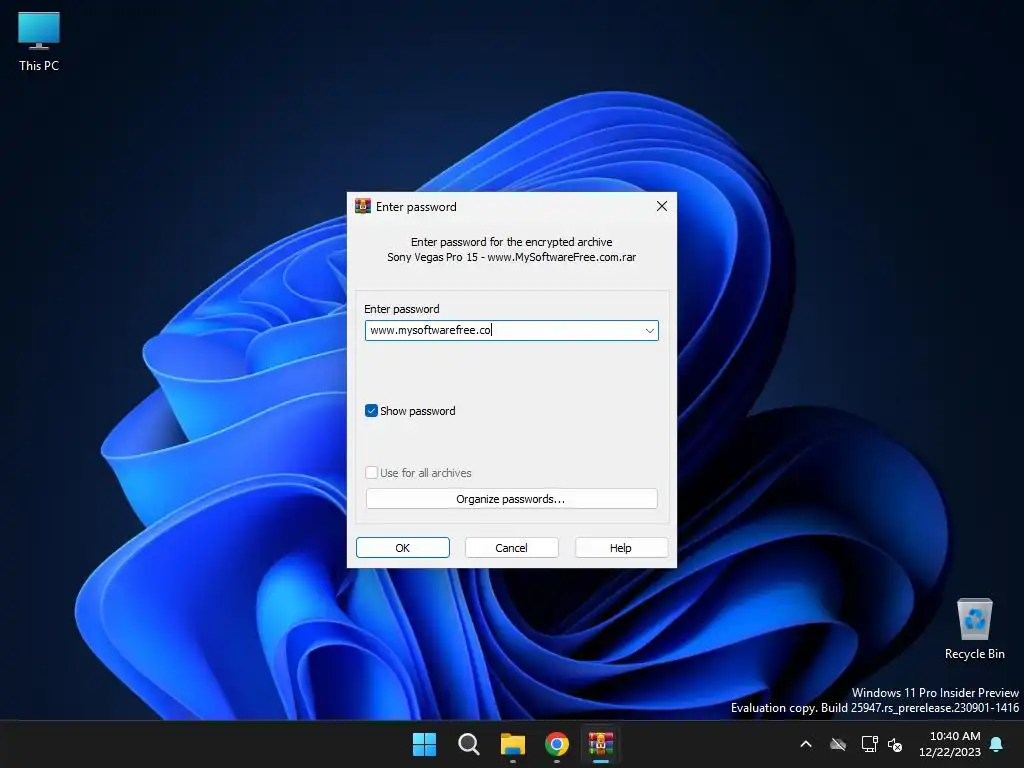Viewport: 1024px width, 768px height.
Task: Open the notification bell
Action: coord(997,744)
